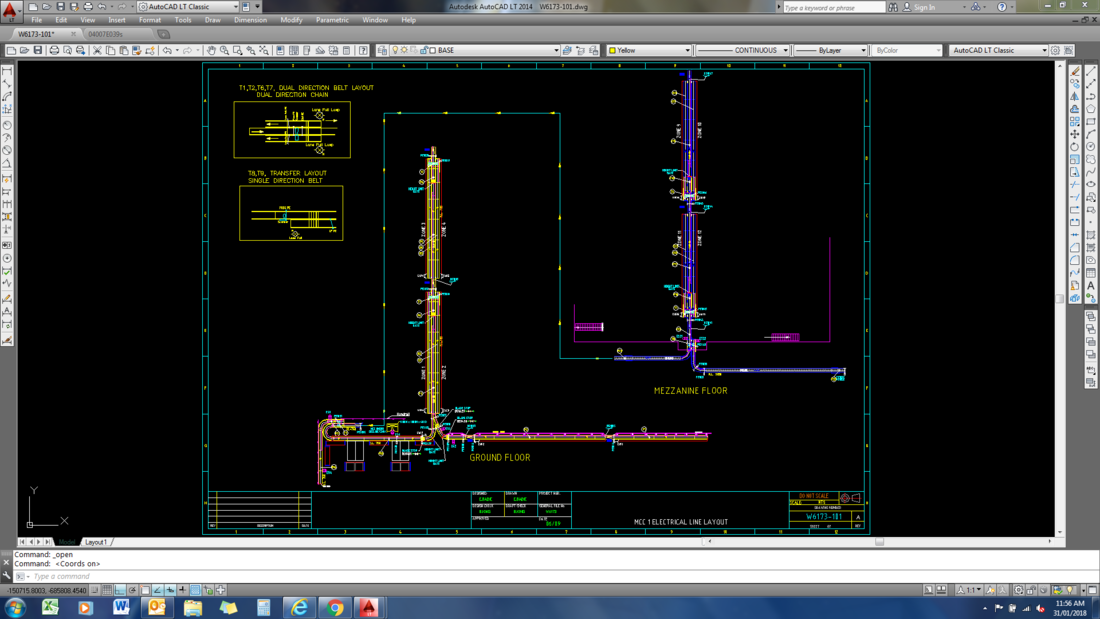The width and height of the screenshot is (1100, 619).
Task: Click the new drawing tab plus icon
Action: point(163,34)
